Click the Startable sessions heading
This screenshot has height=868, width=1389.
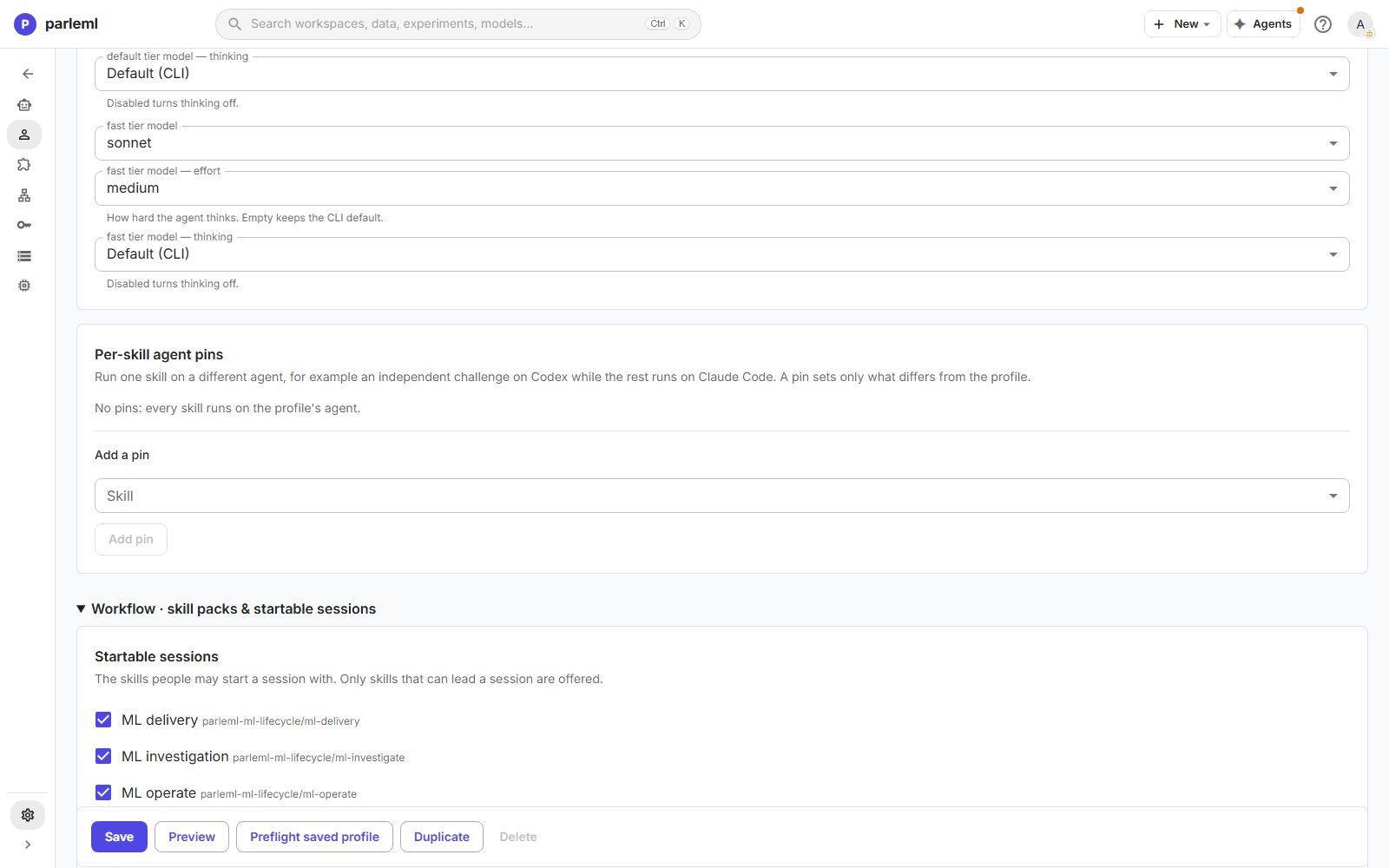156,656
